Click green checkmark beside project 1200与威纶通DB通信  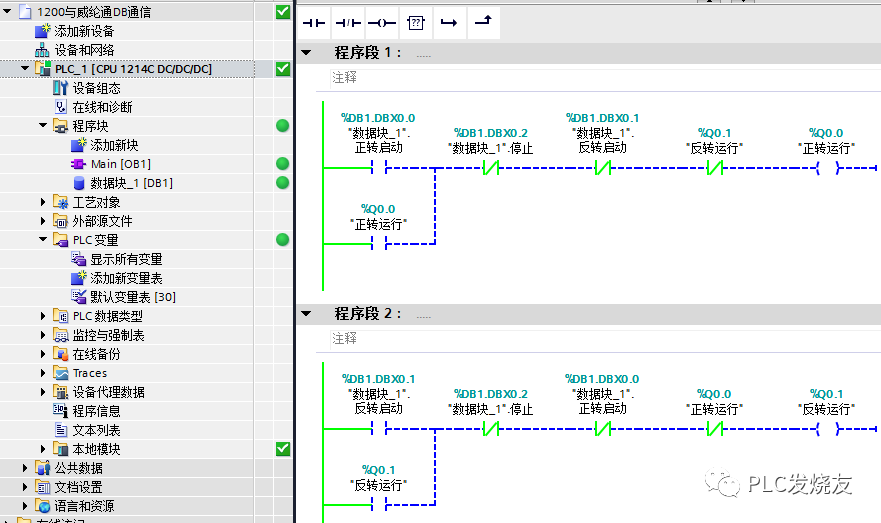click(x=283, y=12)
